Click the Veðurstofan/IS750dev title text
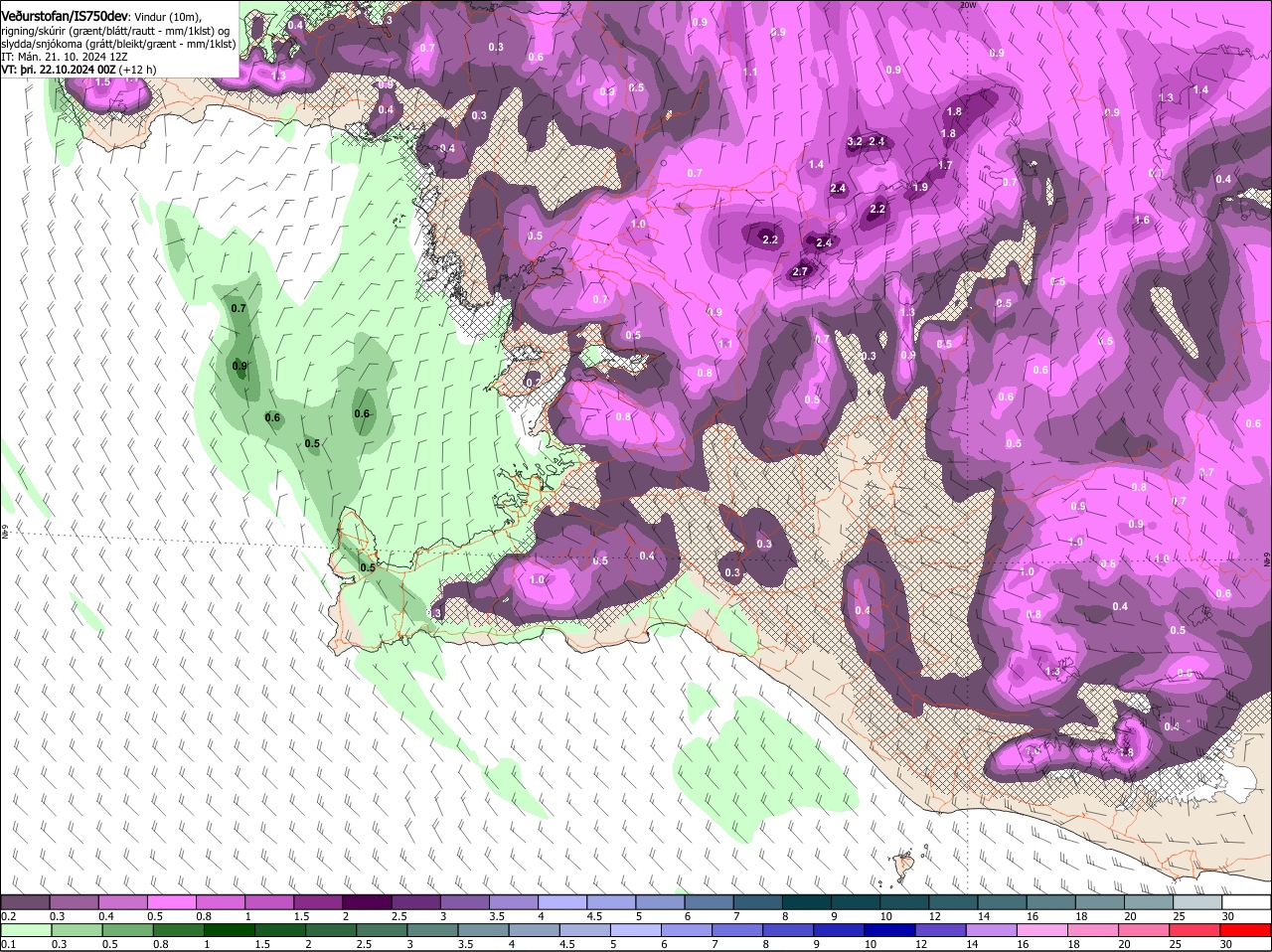 pos(64,17)
